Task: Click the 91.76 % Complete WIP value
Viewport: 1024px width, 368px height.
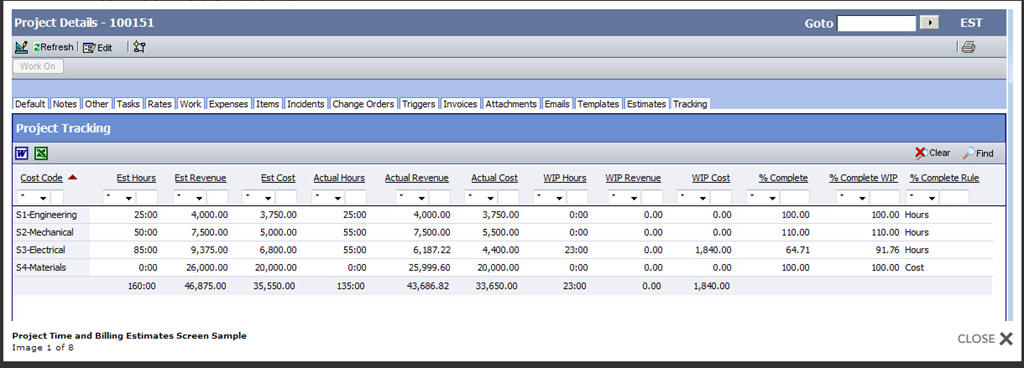Action: tap(887, 250)
